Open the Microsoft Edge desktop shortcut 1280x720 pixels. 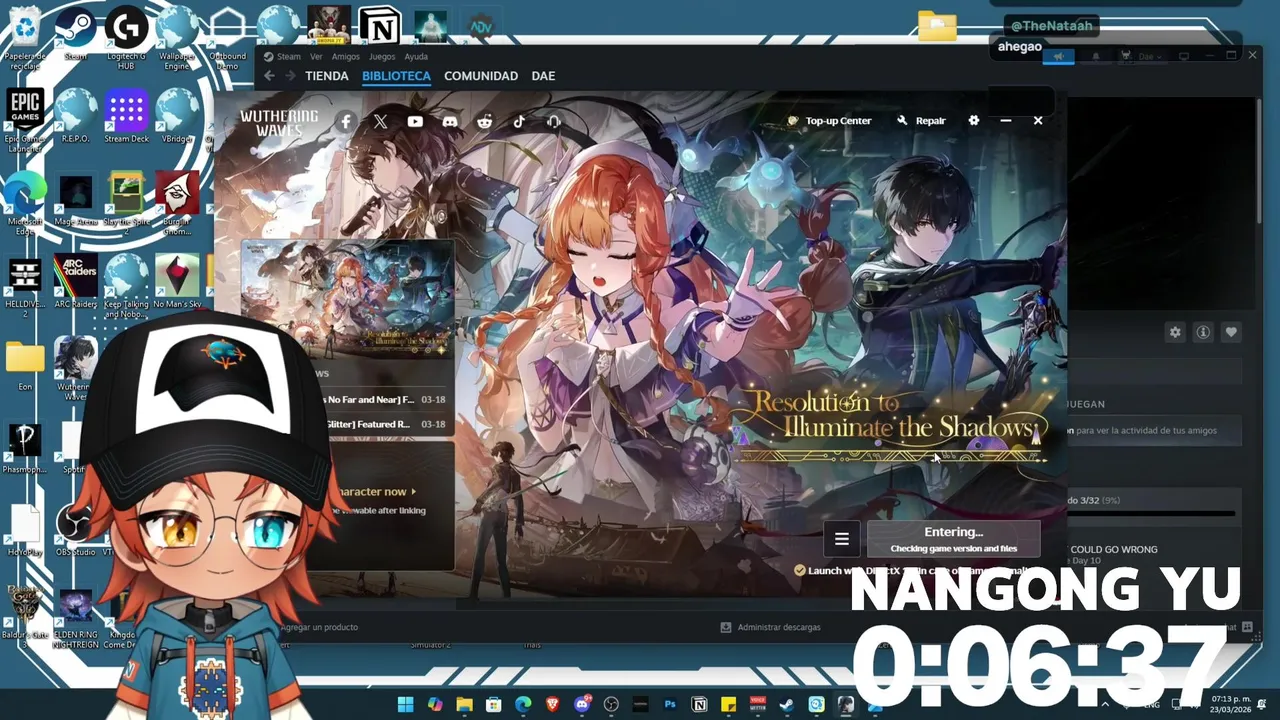(25, 203)
